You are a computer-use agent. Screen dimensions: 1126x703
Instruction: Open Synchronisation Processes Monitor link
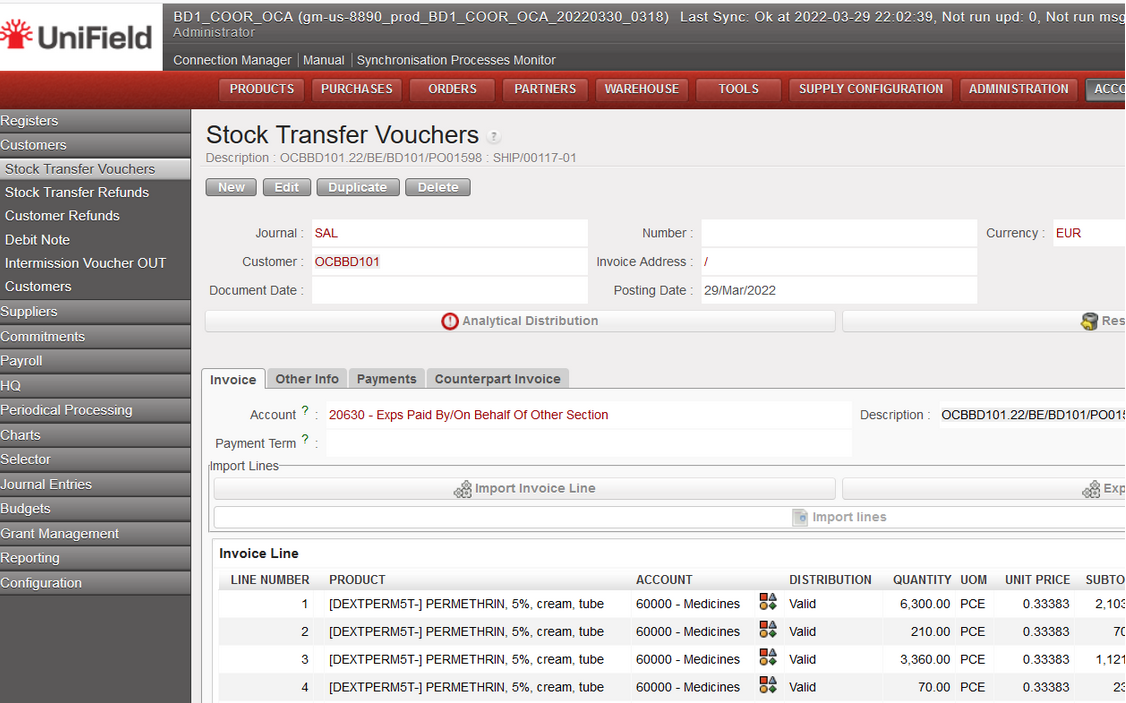pyautogui.click(x=456, y=60)
